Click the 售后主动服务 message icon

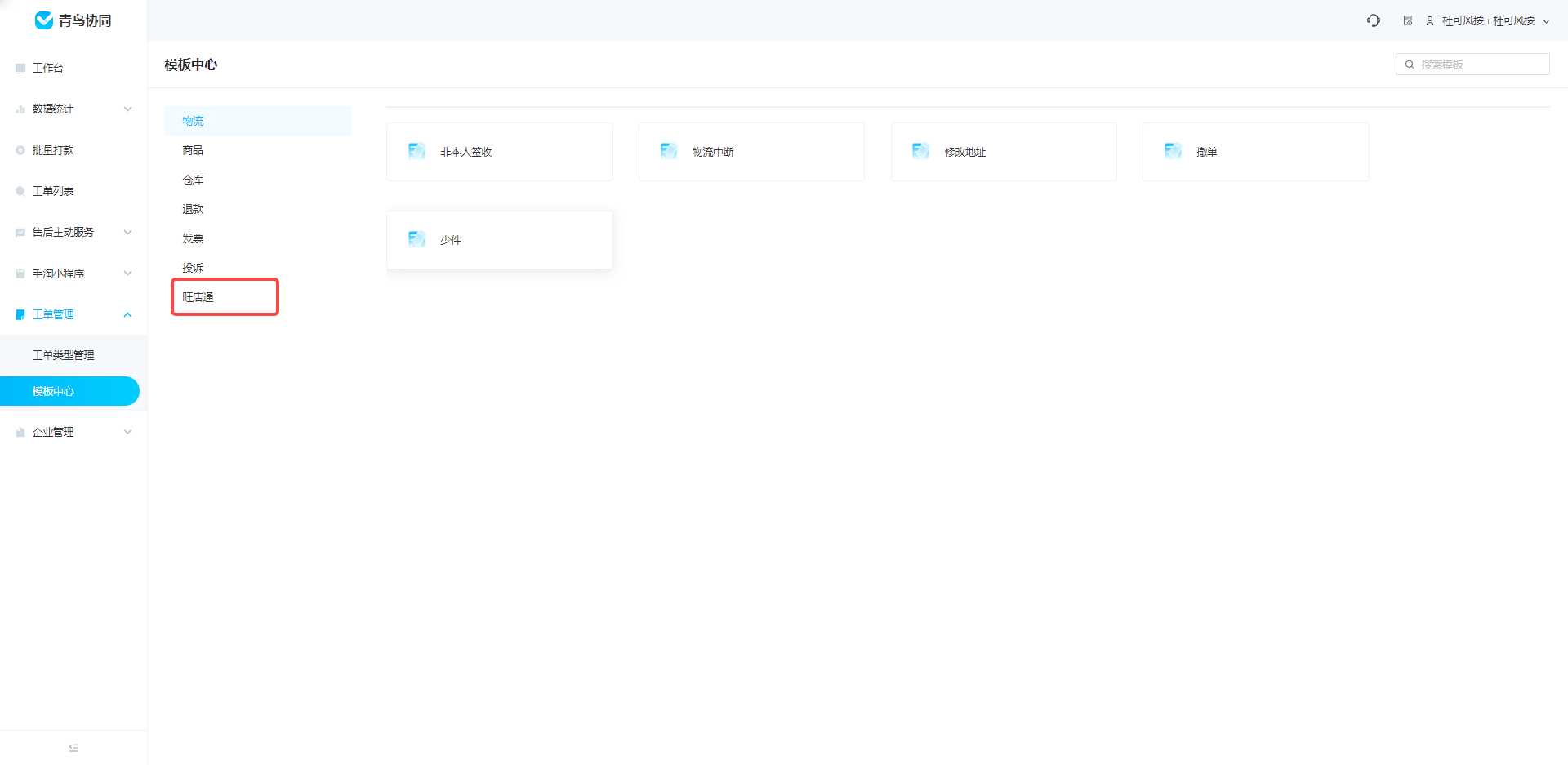tap(20, 232)
